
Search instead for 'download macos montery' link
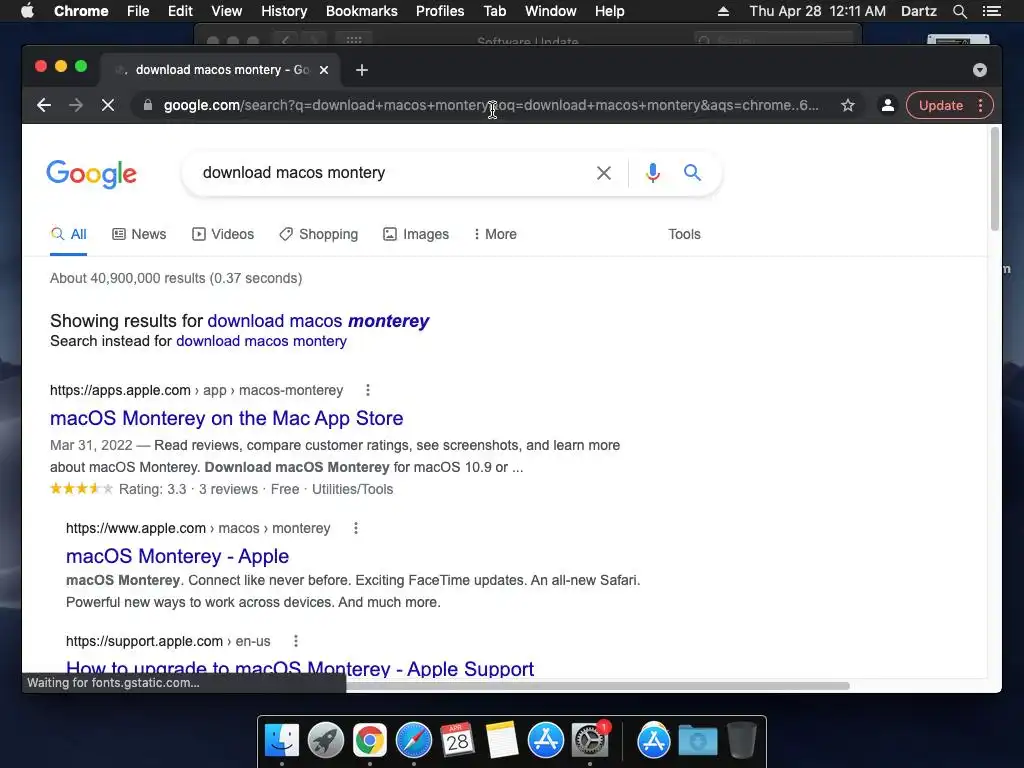(x=261, y=341)
